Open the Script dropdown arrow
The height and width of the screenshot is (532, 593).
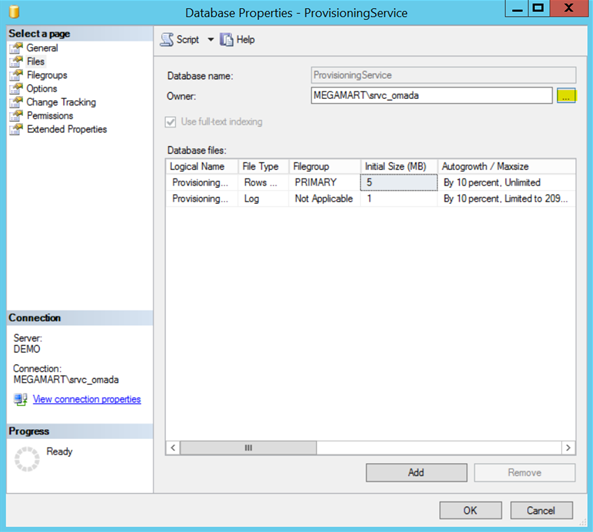click(x=210, y=39)
